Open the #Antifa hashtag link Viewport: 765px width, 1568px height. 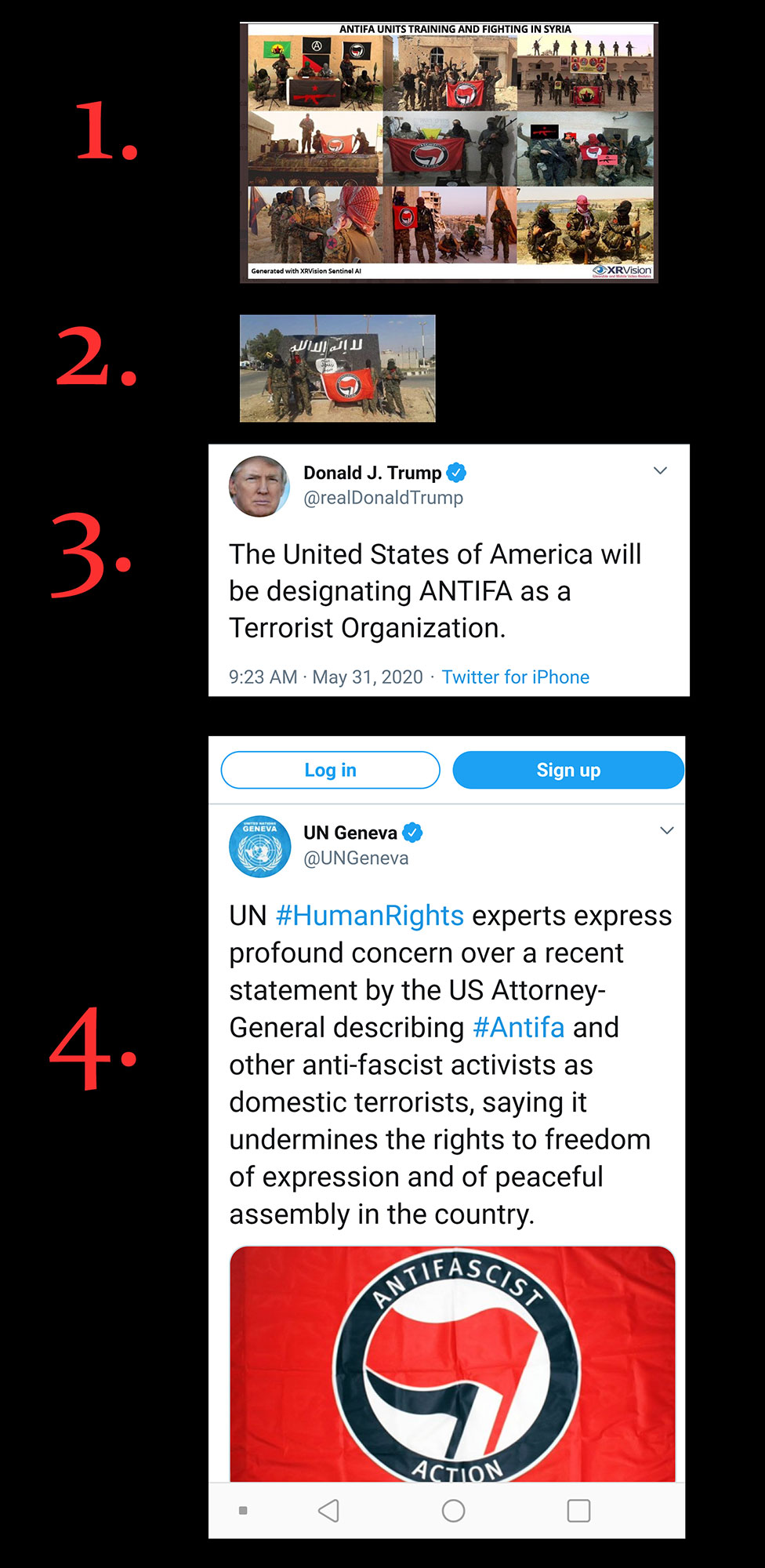(x=519, y=1027)
